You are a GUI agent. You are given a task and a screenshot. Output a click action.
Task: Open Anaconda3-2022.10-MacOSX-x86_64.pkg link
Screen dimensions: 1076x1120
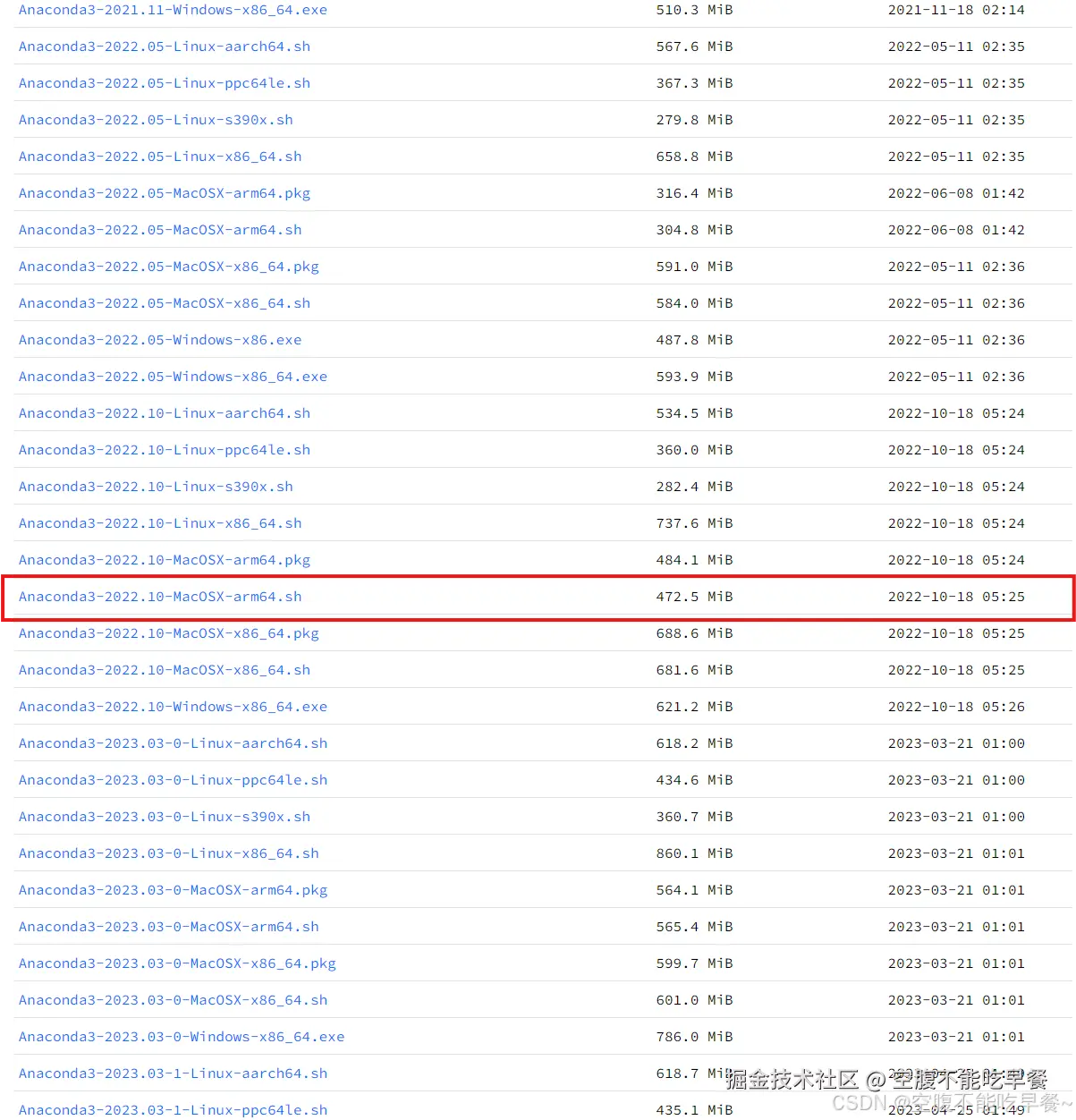click(169, 633)
